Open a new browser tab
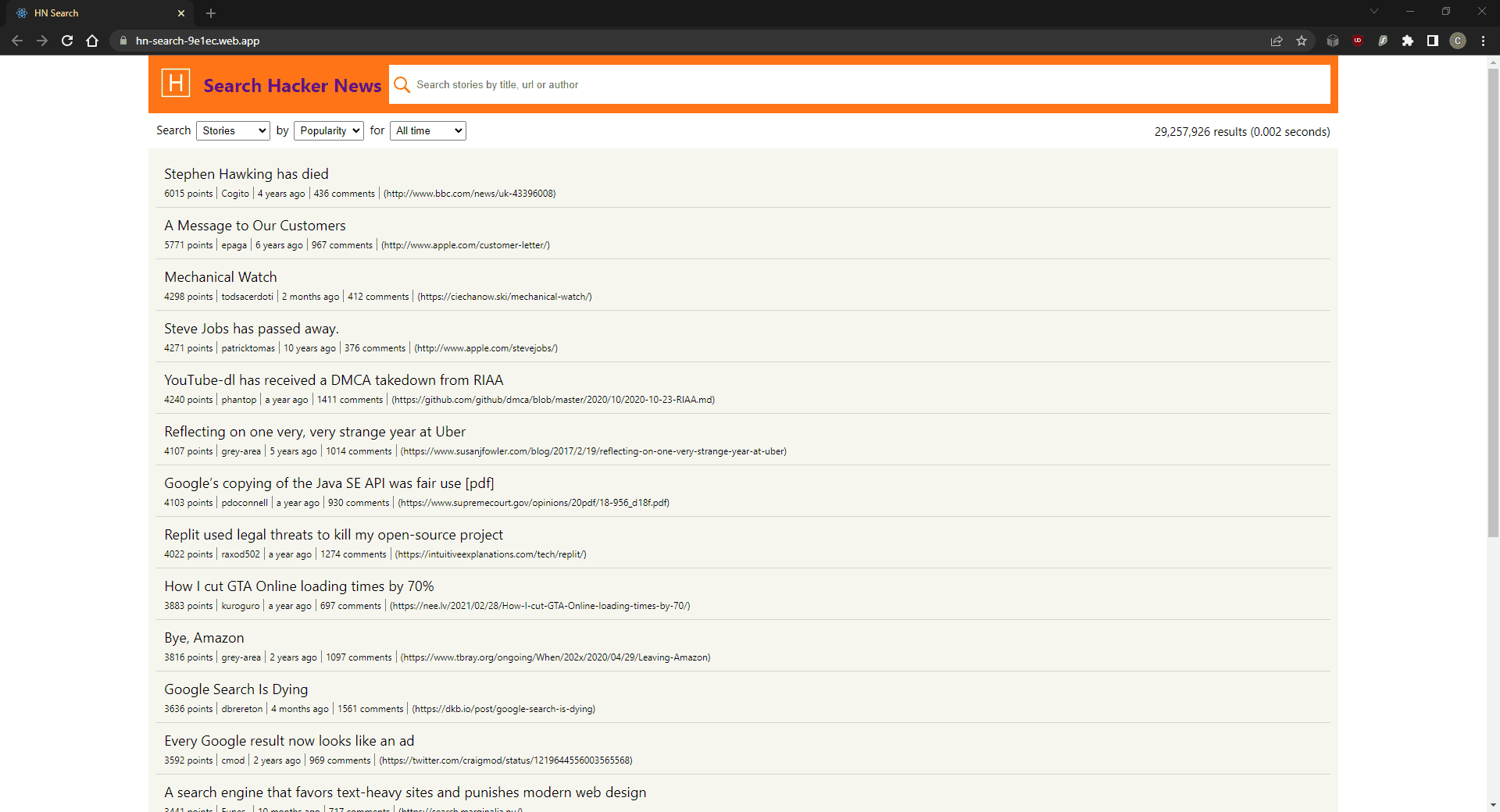This screenshot has width=1500, height=812. pyautogui.click(x=211, y=13)
